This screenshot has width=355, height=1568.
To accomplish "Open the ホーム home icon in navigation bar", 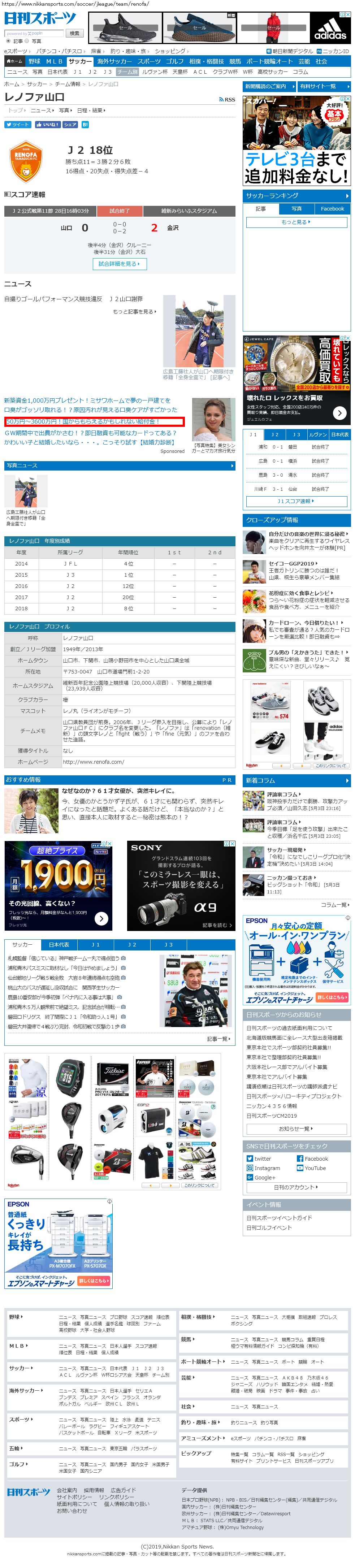I will coord(14,61).
